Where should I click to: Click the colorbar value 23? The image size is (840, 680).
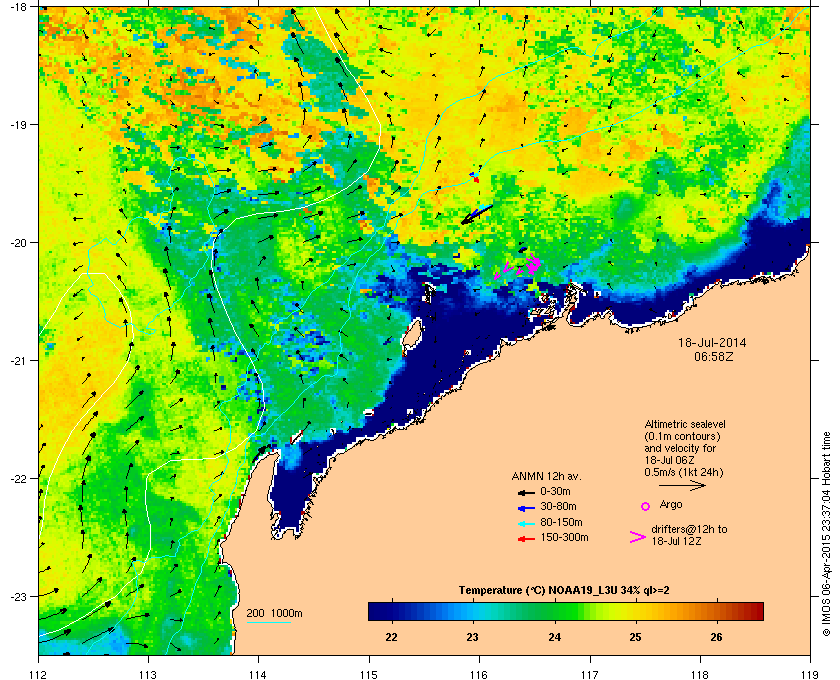coord(472,637)
